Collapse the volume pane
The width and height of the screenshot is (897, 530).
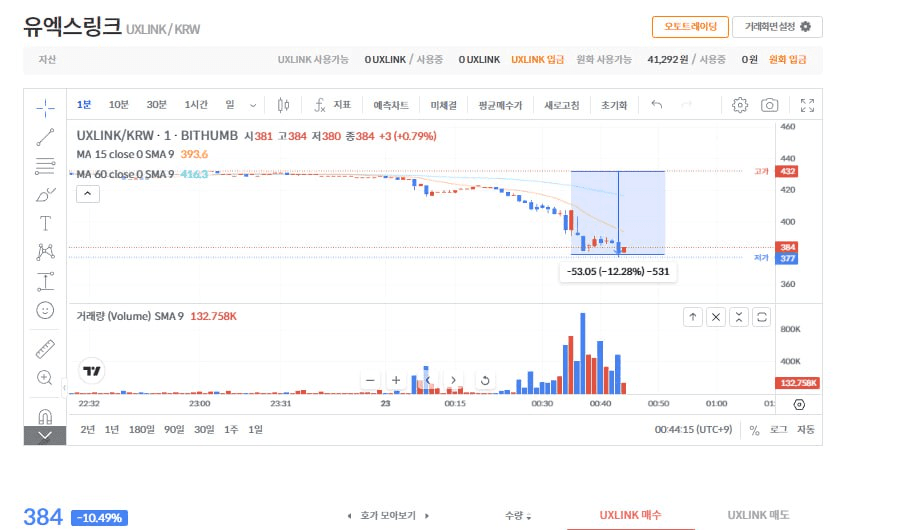739,317
